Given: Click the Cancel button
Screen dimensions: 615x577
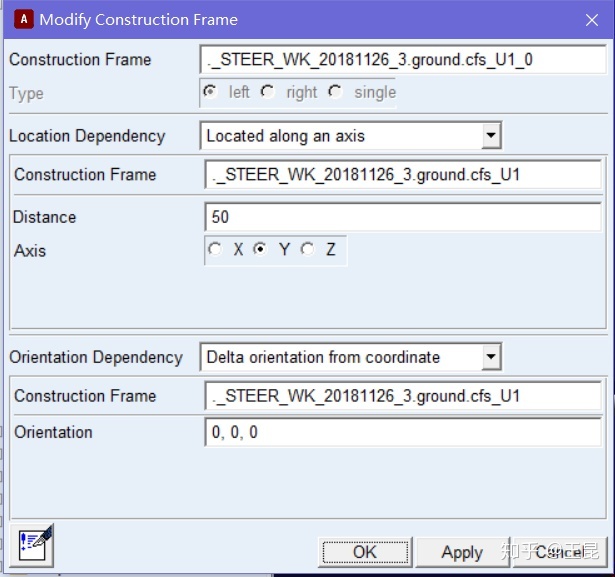Looking at the screenshot, I should coord(560,552).
